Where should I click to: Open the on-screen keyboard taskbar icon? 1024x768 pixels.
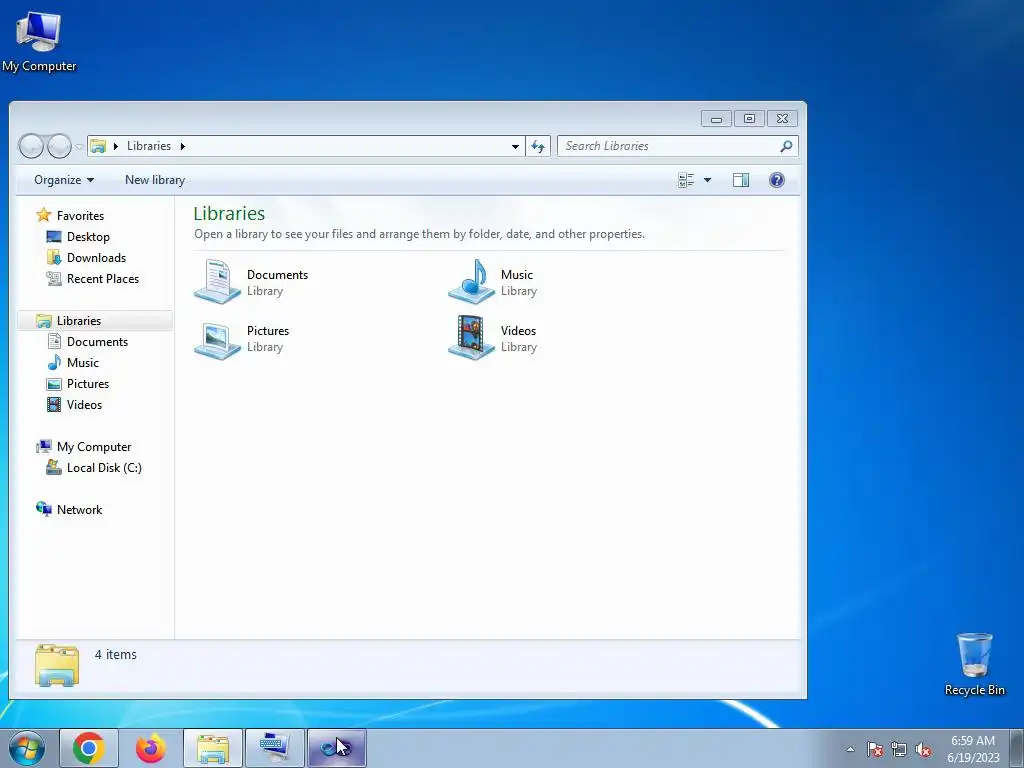pos(274,748)
